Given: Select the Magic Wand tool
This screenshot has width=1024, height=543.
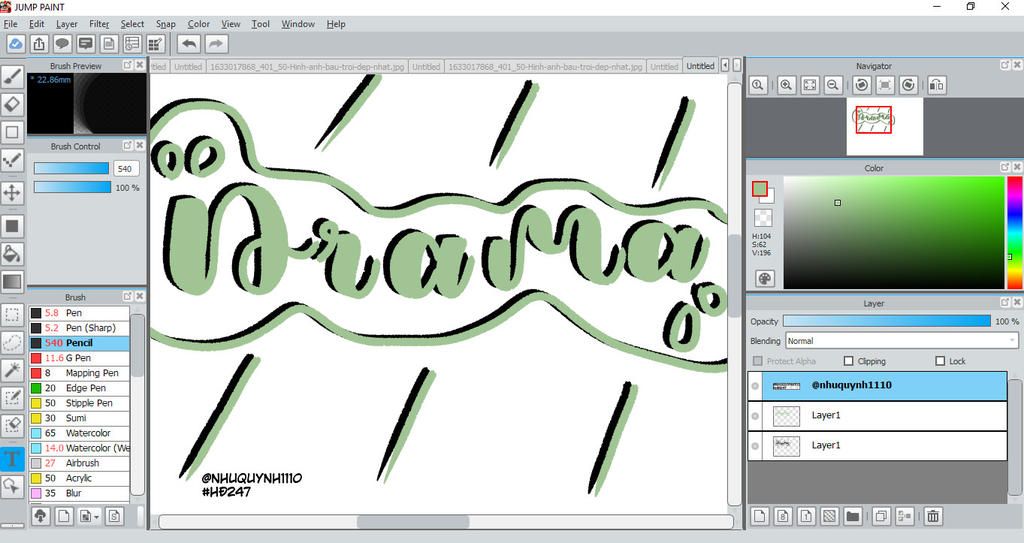Looking at the screenshot, I should point(12,370).
